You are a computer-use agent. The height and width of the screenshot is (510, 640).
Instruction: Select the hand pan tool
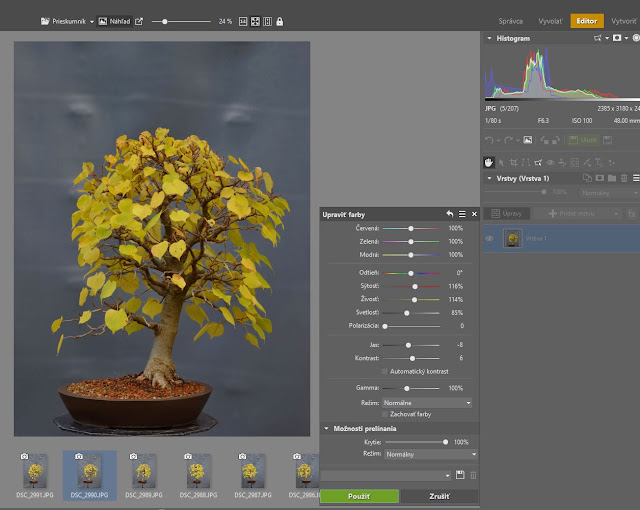pos(489,162)
